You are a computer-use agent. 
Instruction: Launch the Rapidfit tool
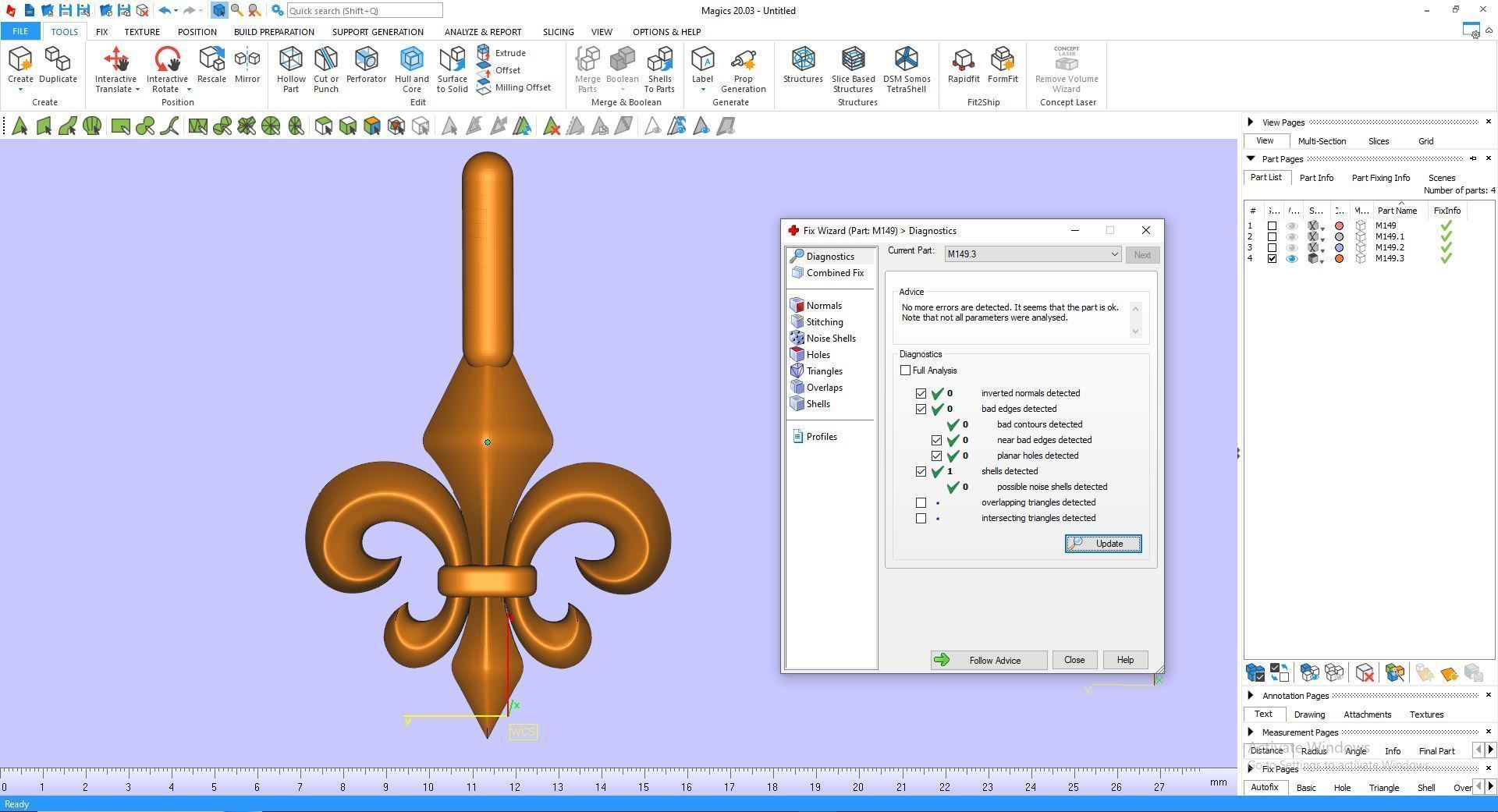pyautogui.click(x=964, y=66)
